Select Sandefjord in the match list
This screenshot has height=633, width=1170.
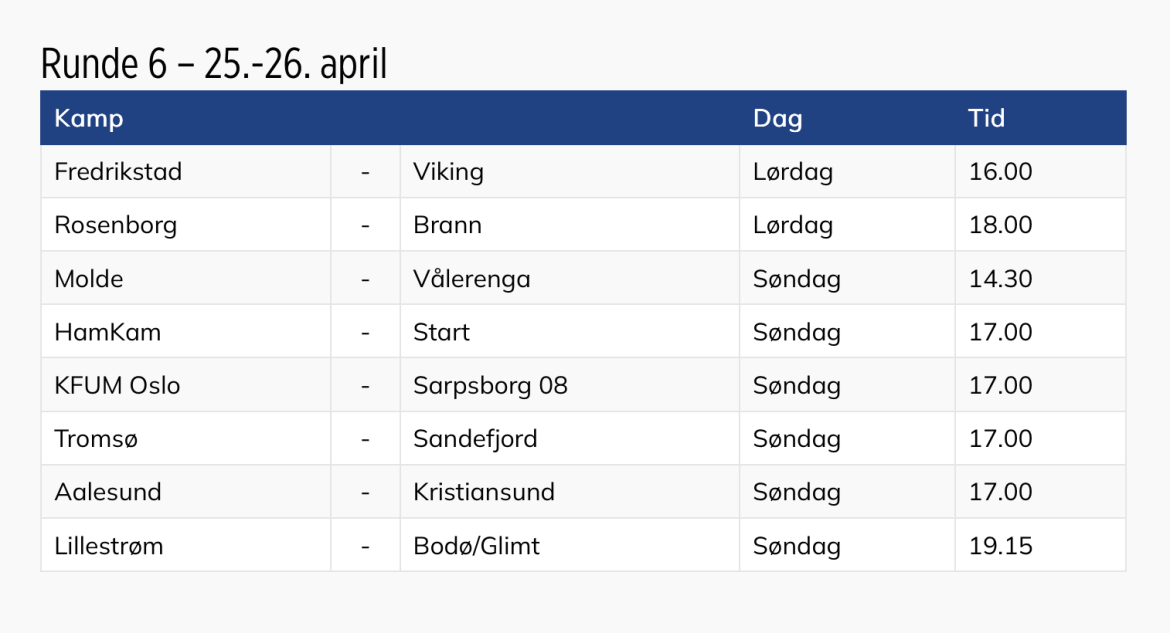coord(475,439)
